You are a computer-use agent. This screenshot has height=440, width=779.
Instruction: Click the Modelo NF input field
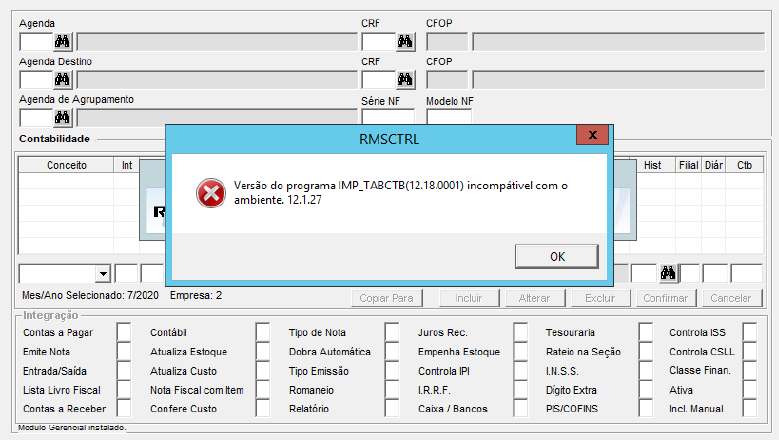pyautogui.click(x=449, y=117)
